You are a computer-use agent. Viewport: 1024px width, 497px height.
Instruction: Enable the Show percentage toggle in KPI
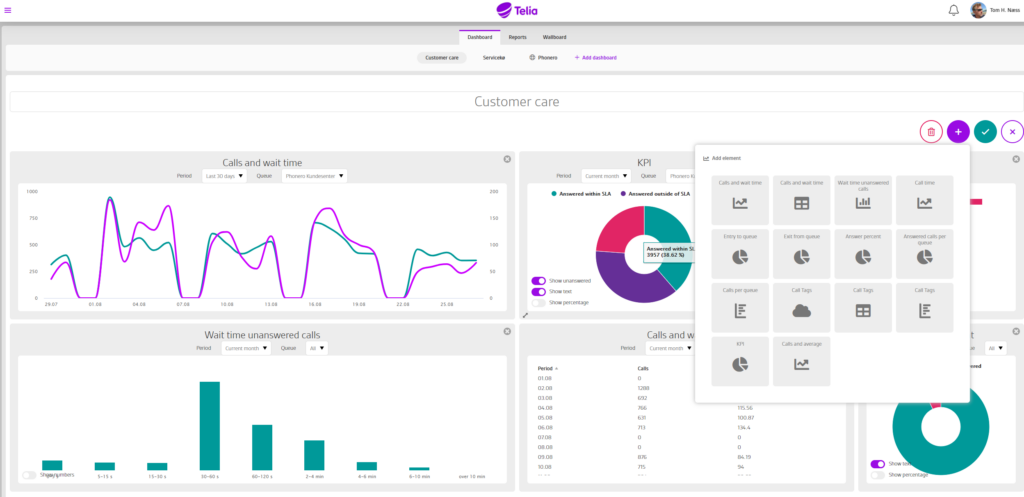[539, 302]
